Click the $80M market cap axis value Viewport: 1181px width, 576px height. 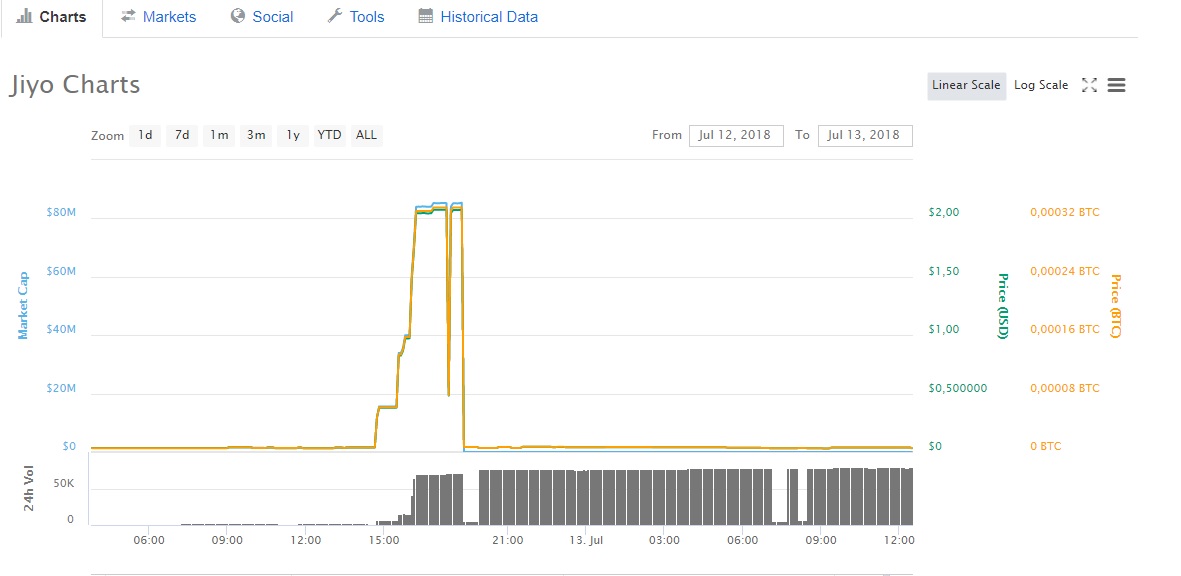click(x=60, y=212)
